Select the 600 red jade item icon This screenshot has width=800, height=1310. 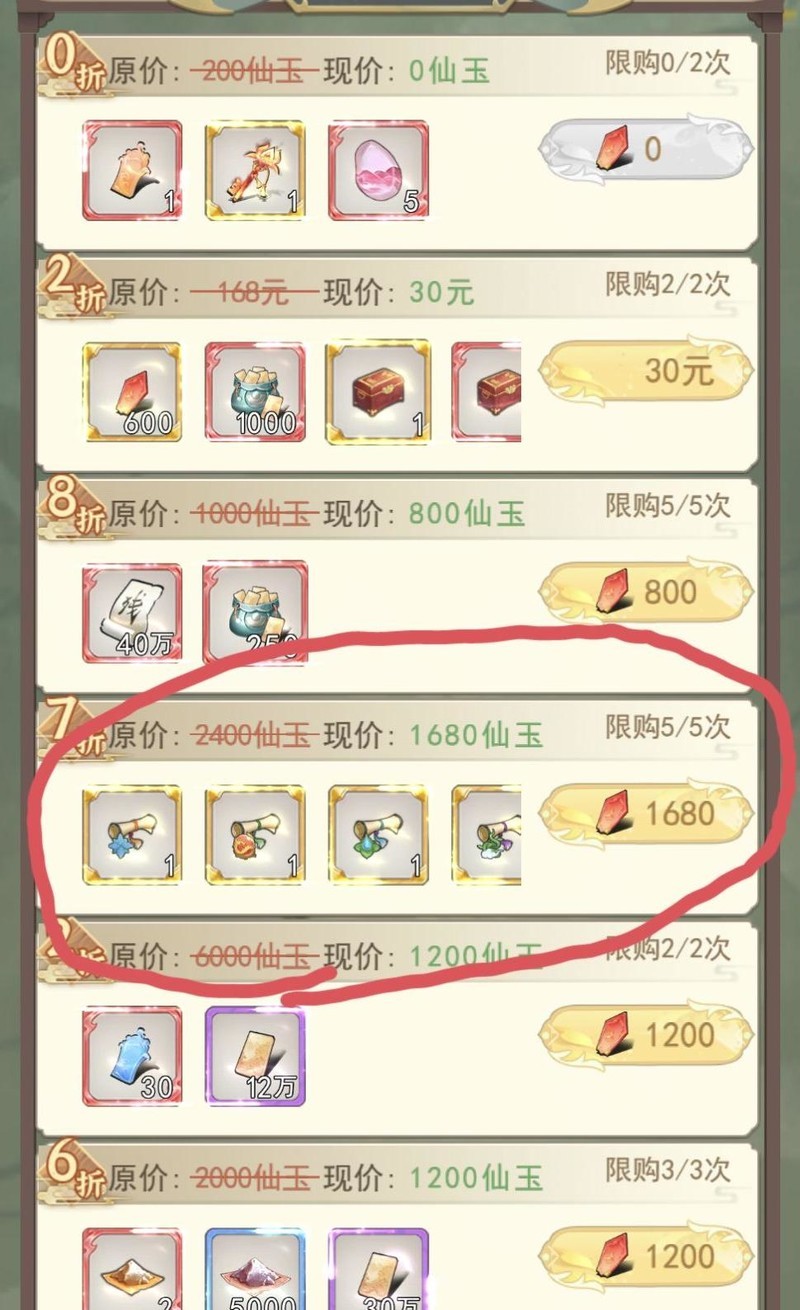132,392
